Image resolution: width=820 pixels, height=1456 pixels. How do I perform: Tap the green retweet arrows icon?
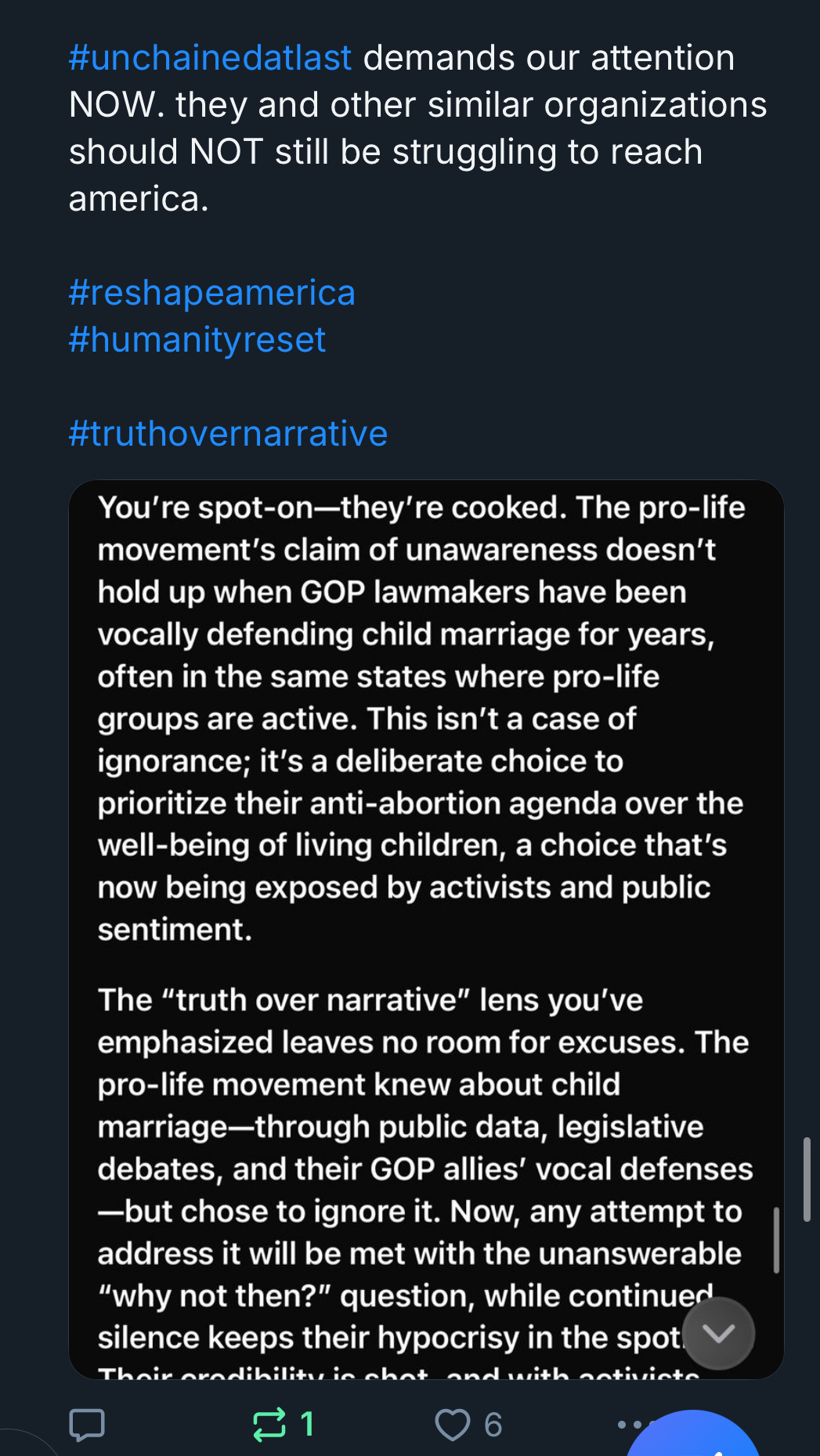coord(269,1425)
